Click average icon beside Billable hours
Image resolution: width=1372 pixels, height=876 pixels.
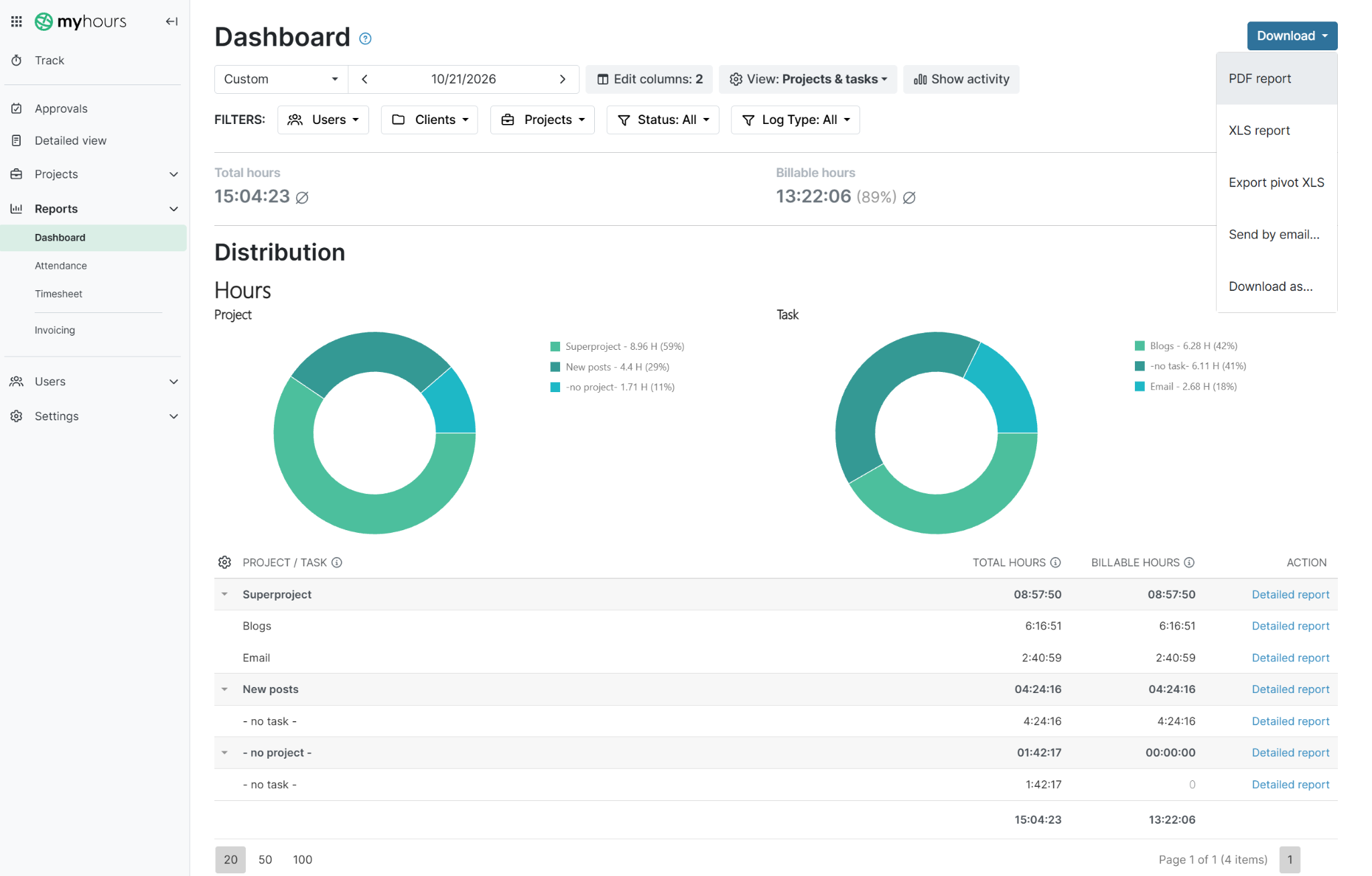[x=909, y=197]
